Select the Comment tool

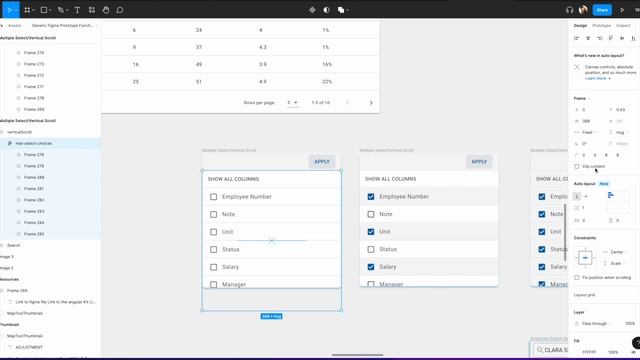pyautogui.click(x=120, y=10)
